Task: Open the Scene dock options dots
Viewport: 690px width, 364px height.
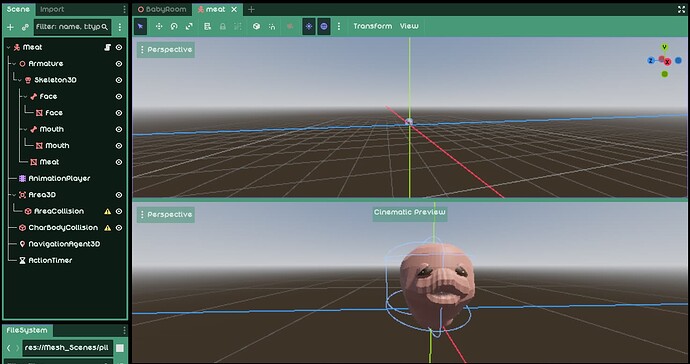Action: pos(124,9)
